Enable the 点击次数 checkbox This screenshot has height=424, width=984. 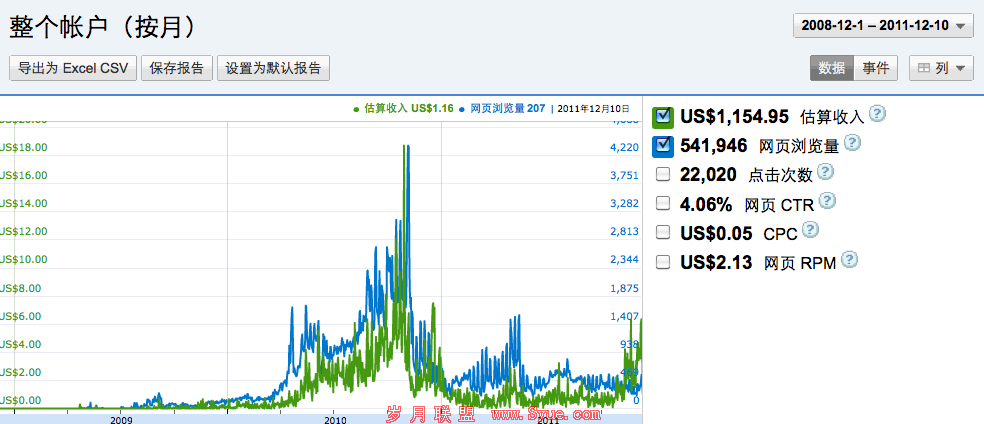coord(662,175)
